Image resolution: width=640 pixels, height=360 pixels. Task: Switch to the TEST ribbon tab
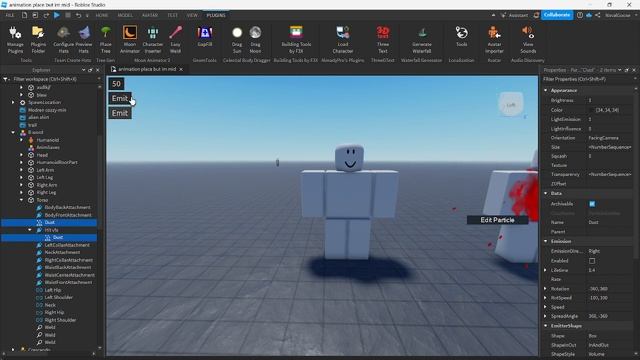tap(172, 15)
